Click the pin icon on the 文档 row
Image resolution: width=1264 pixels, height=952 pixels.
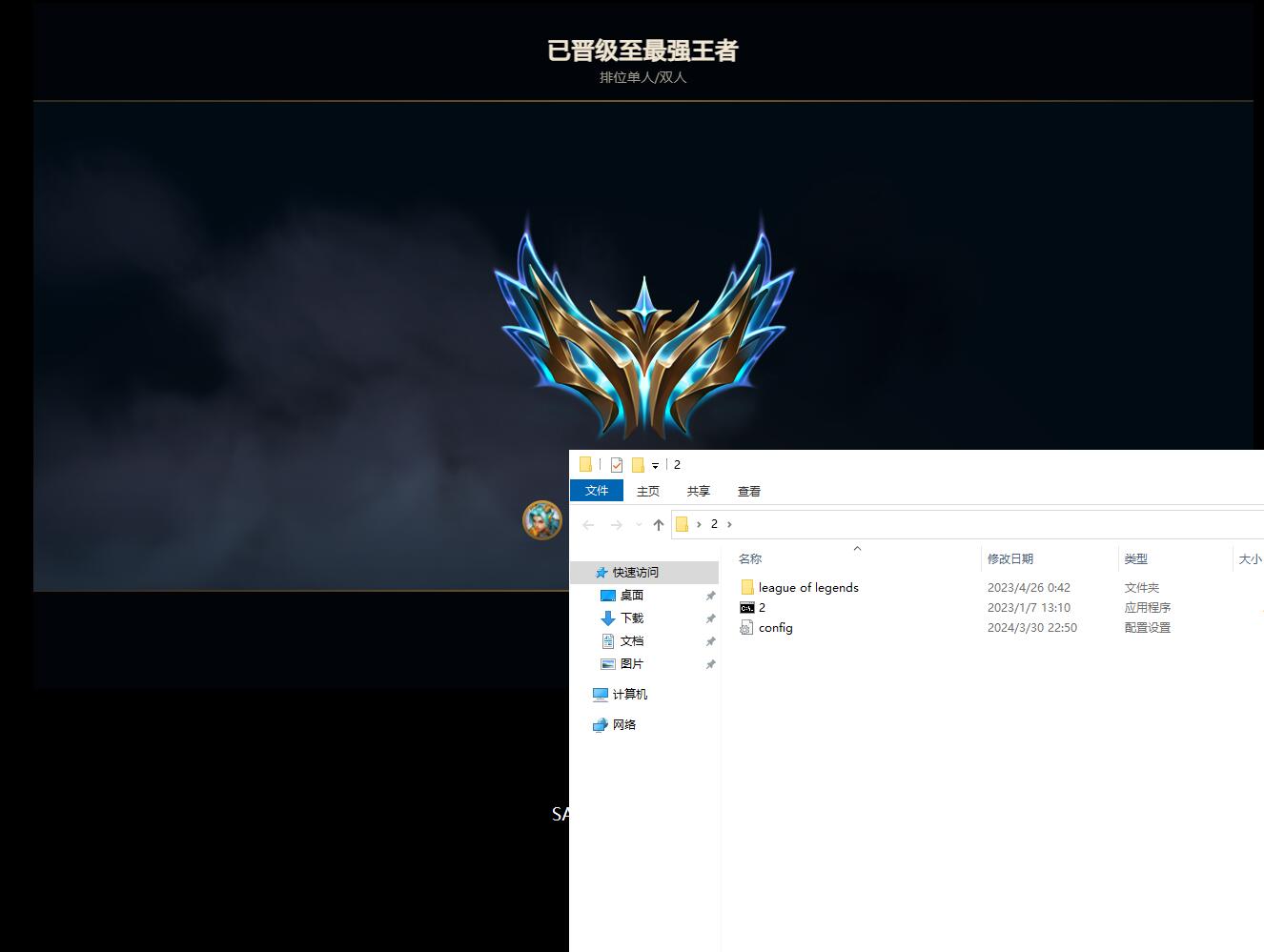coord(710,641)
